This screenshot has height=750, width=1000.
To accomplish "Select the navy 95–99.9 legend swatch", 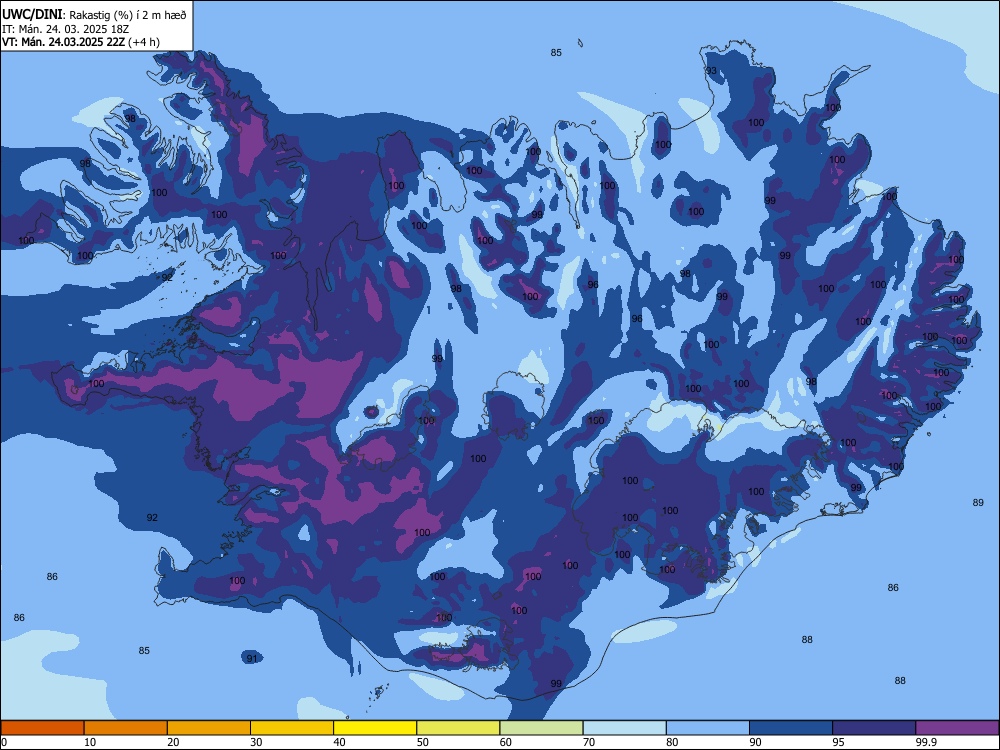I will click(874, 728).
